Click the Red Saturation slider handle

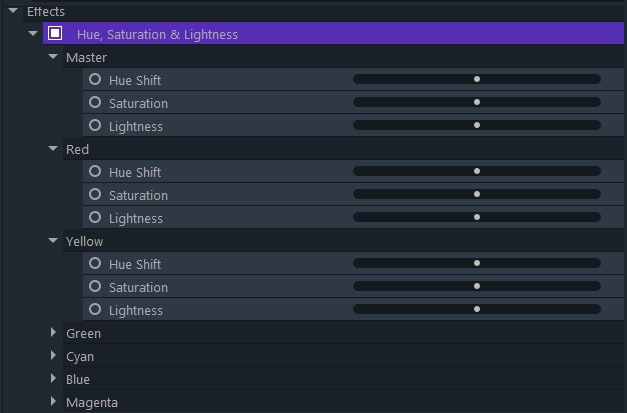point(477,194)
